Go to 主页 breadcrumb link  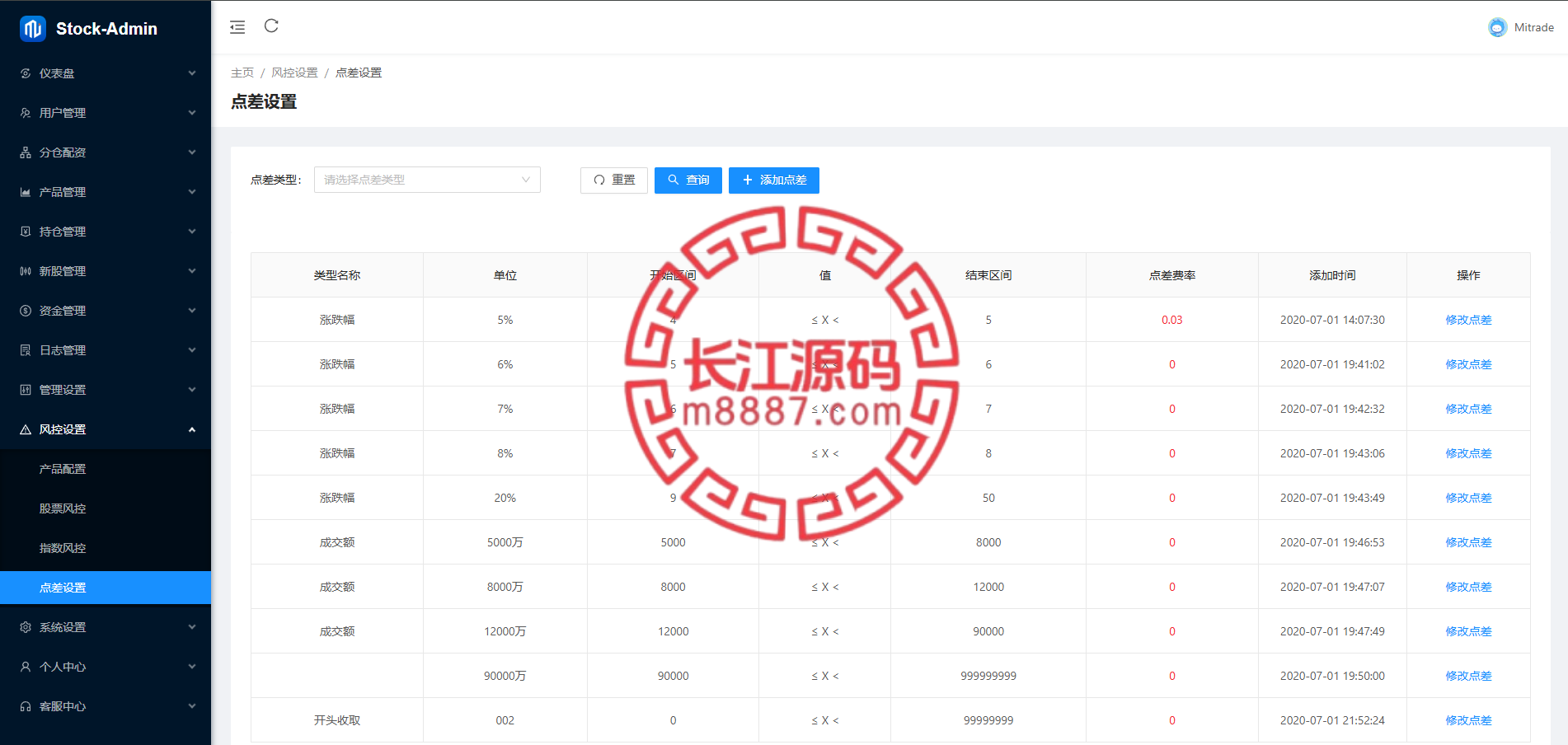pyautogui.click(x=242, y=73)
